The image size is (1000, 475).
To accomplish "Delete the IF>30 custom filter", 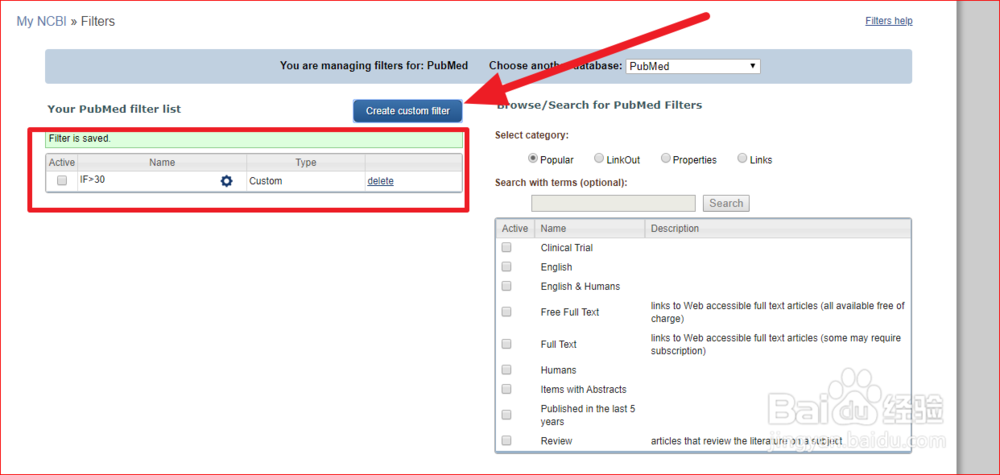I will click(x=380, y=181).
